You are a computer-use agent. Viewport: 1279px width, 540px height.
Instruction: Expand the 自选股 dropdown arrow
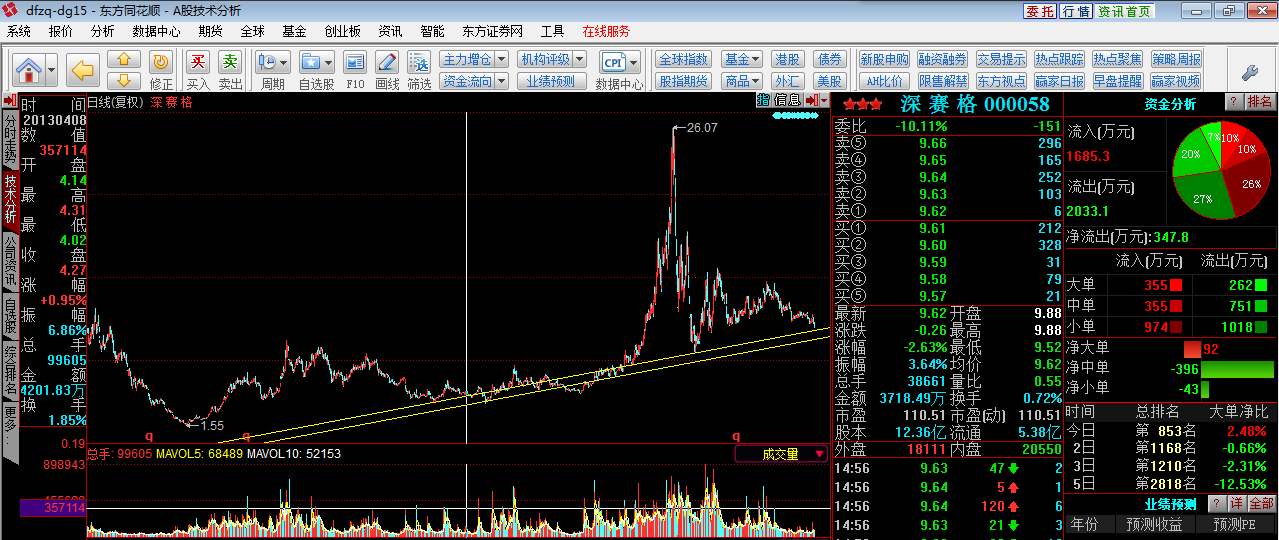pos(329,62)
